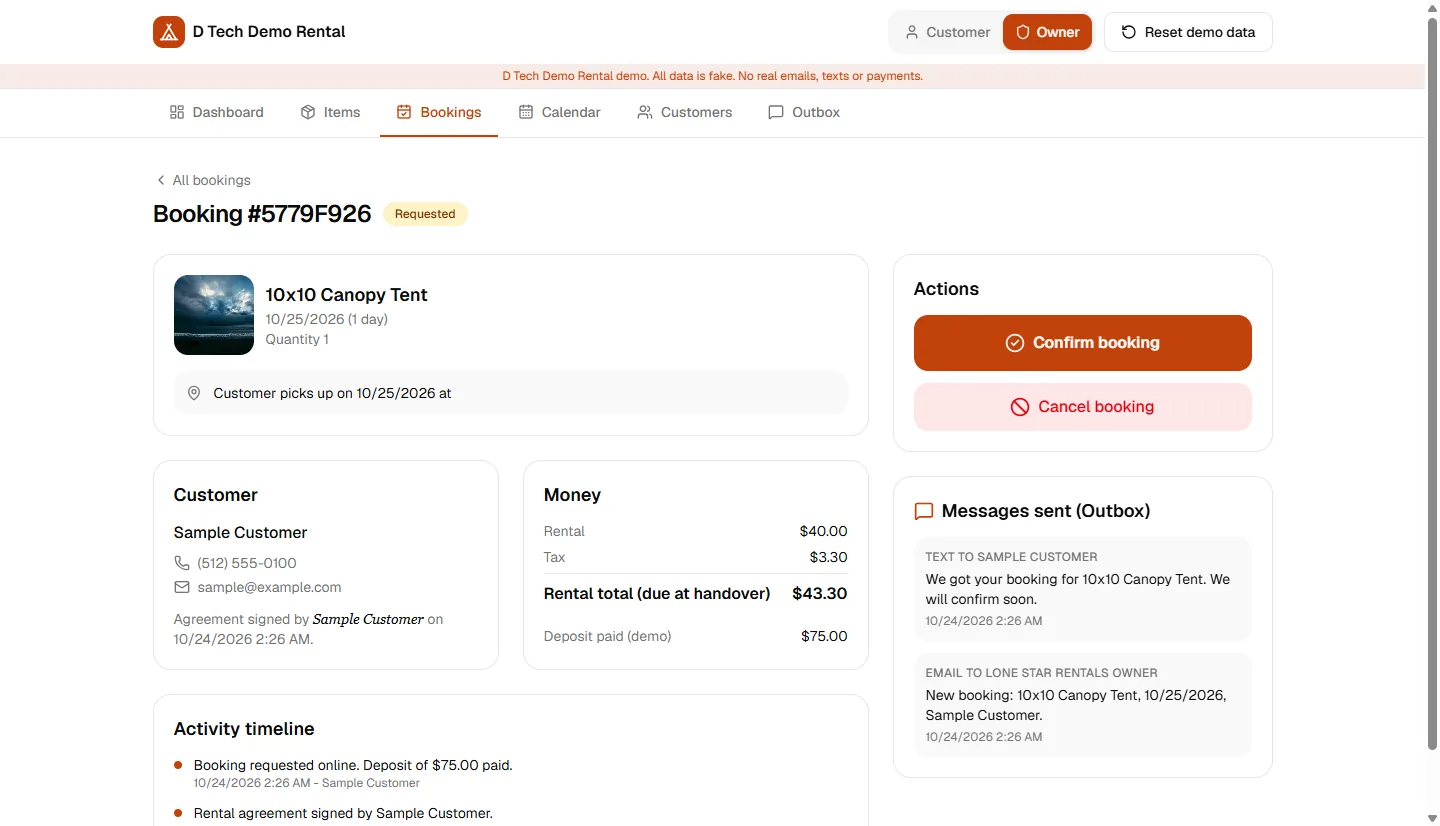1440x826 pixels.
Task: Click the 10x10 Canopy Tent thumbnail
Action: (214, 315)
